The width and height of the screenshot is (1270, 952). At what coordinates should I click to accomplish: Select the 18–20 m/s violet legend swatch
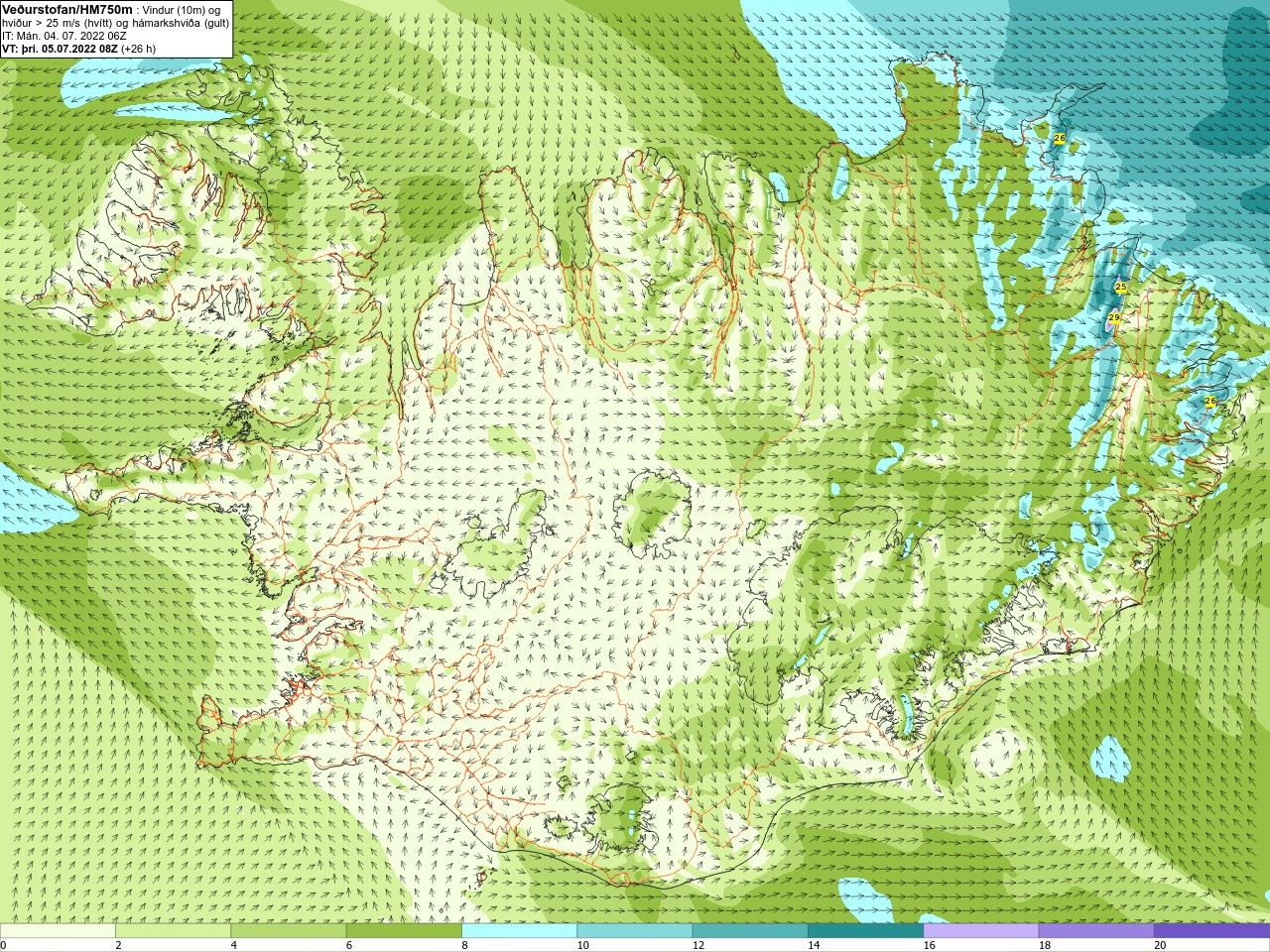click(1096, 931)
